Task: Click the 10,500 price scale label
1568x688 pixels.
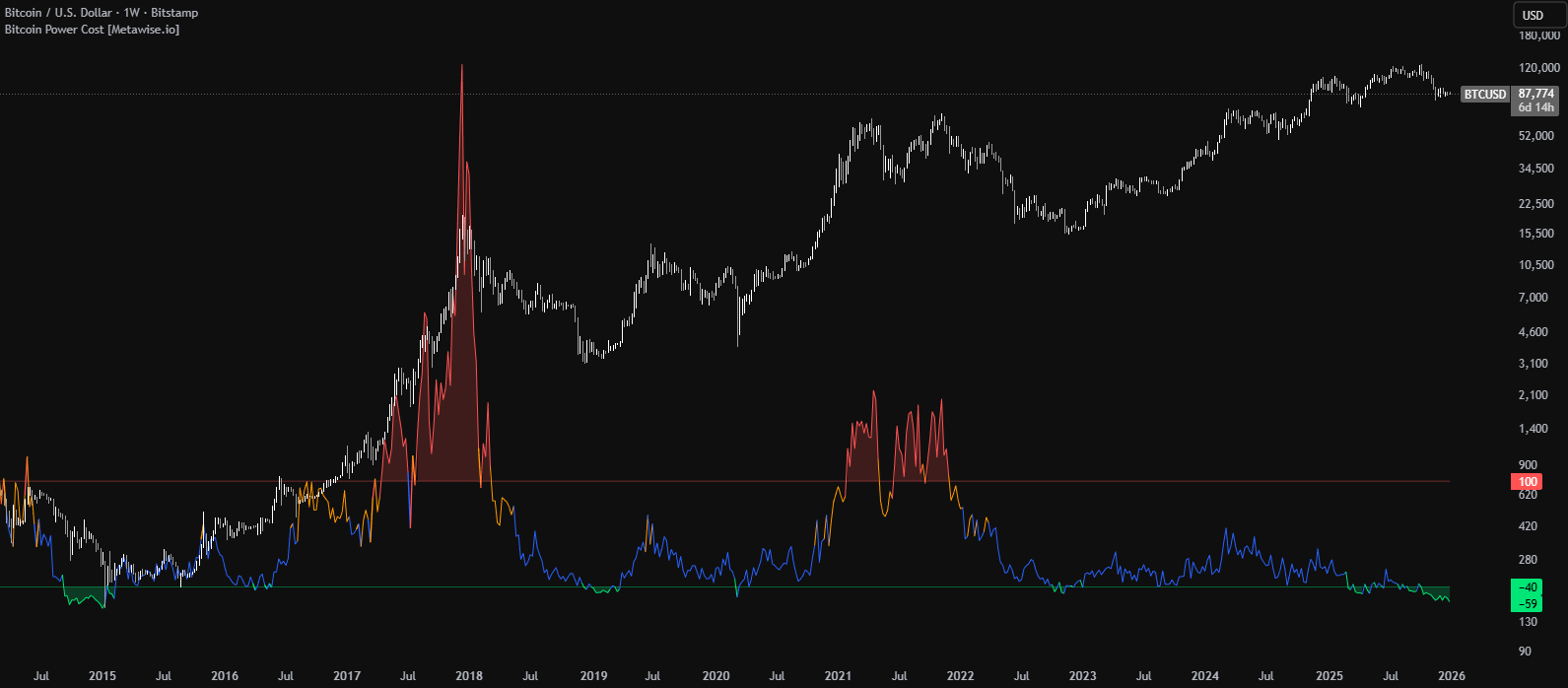Action: tap(1536, 265)
